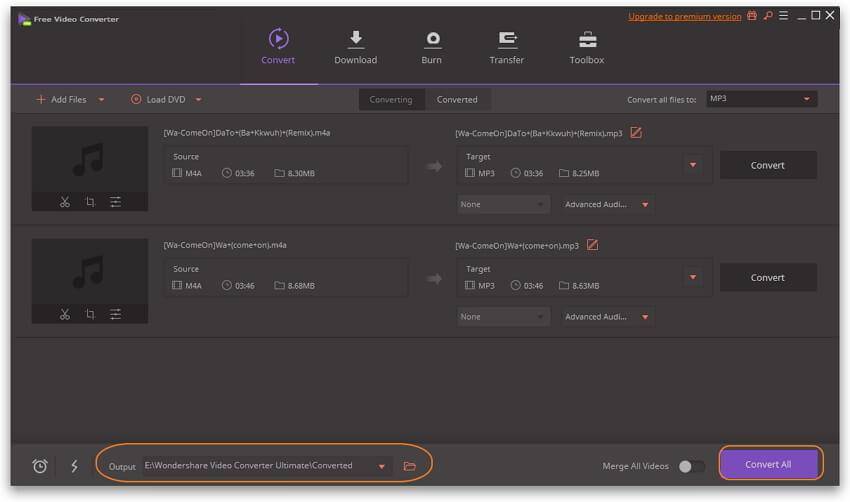The image size is (850, 502).
Task: Click Add Files button
Action: pos(61,100)
